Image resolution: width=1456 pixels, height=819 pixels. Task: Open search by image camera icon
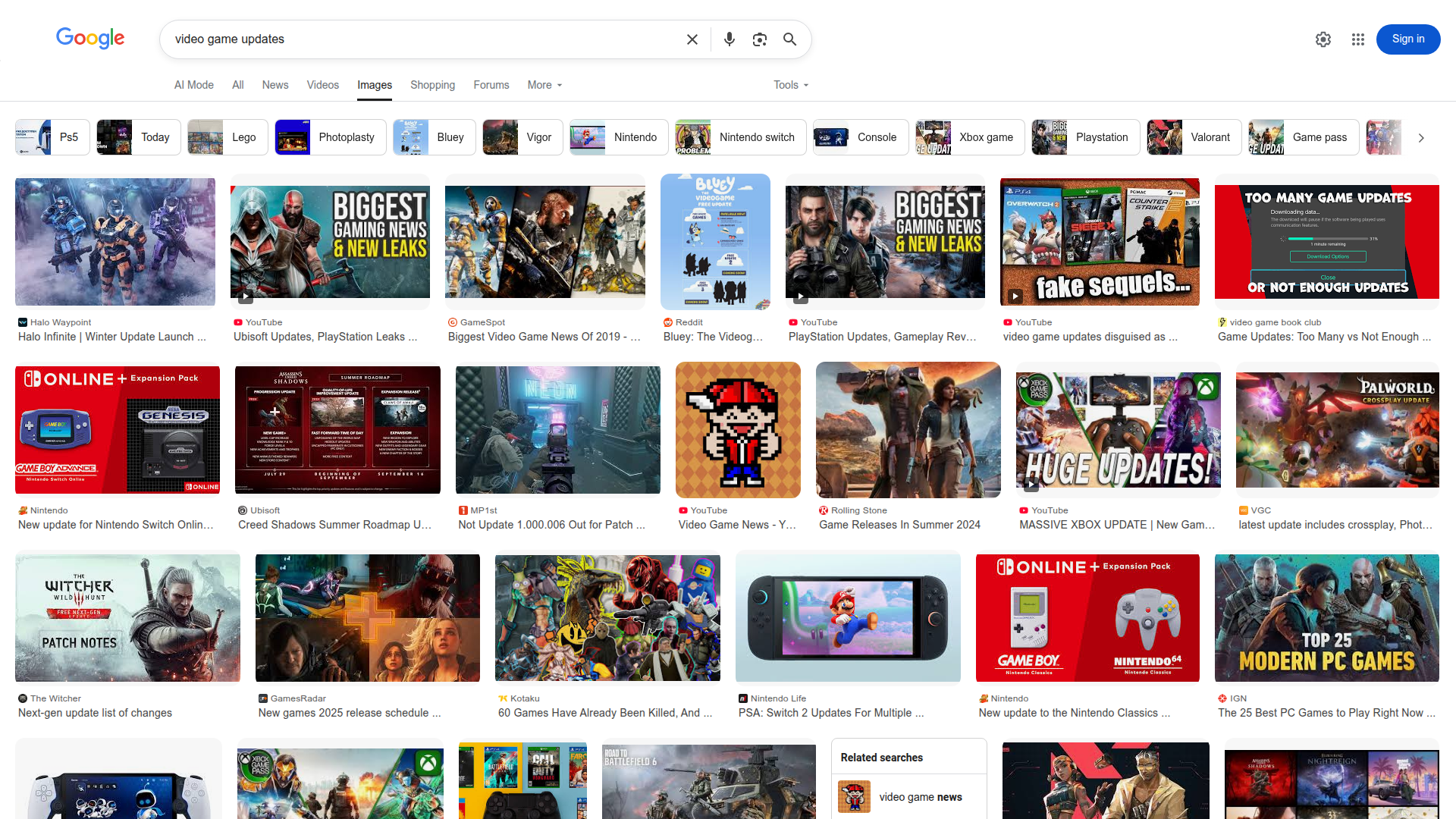coord(759,39)
